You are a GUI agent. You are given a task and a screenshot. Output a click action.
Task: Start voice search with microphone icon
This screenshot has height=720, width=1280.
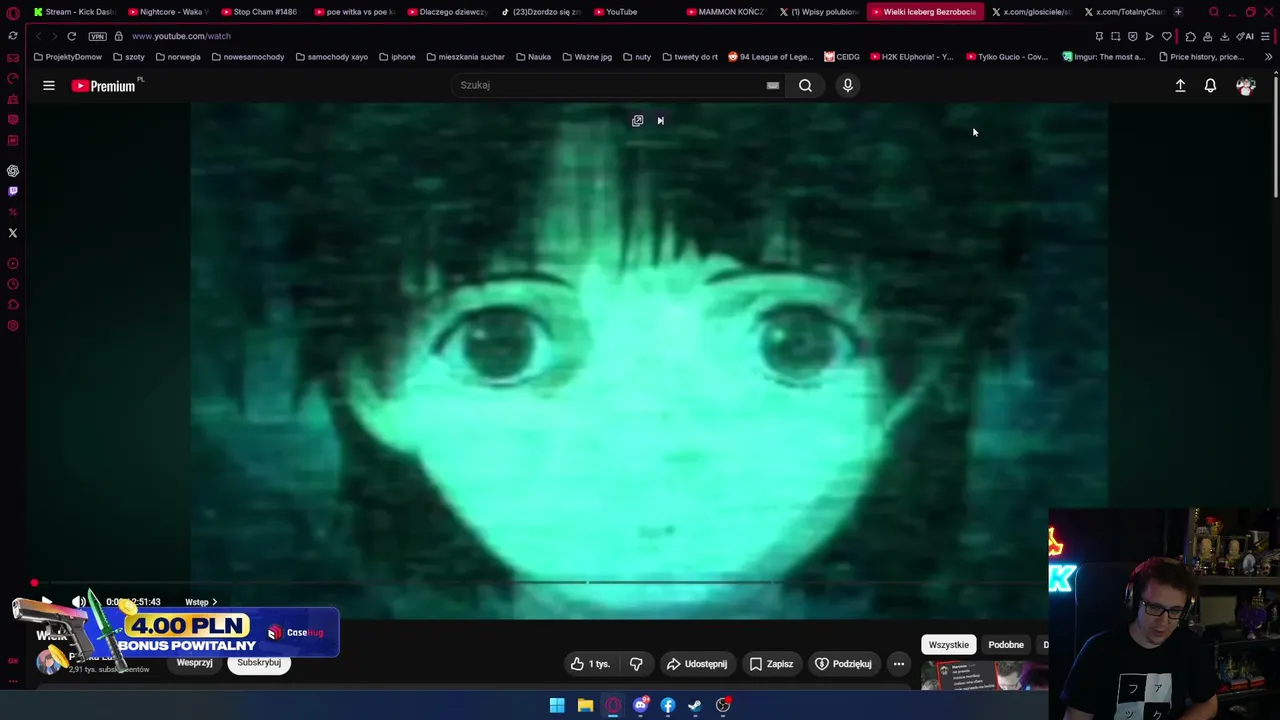point(848,85)
